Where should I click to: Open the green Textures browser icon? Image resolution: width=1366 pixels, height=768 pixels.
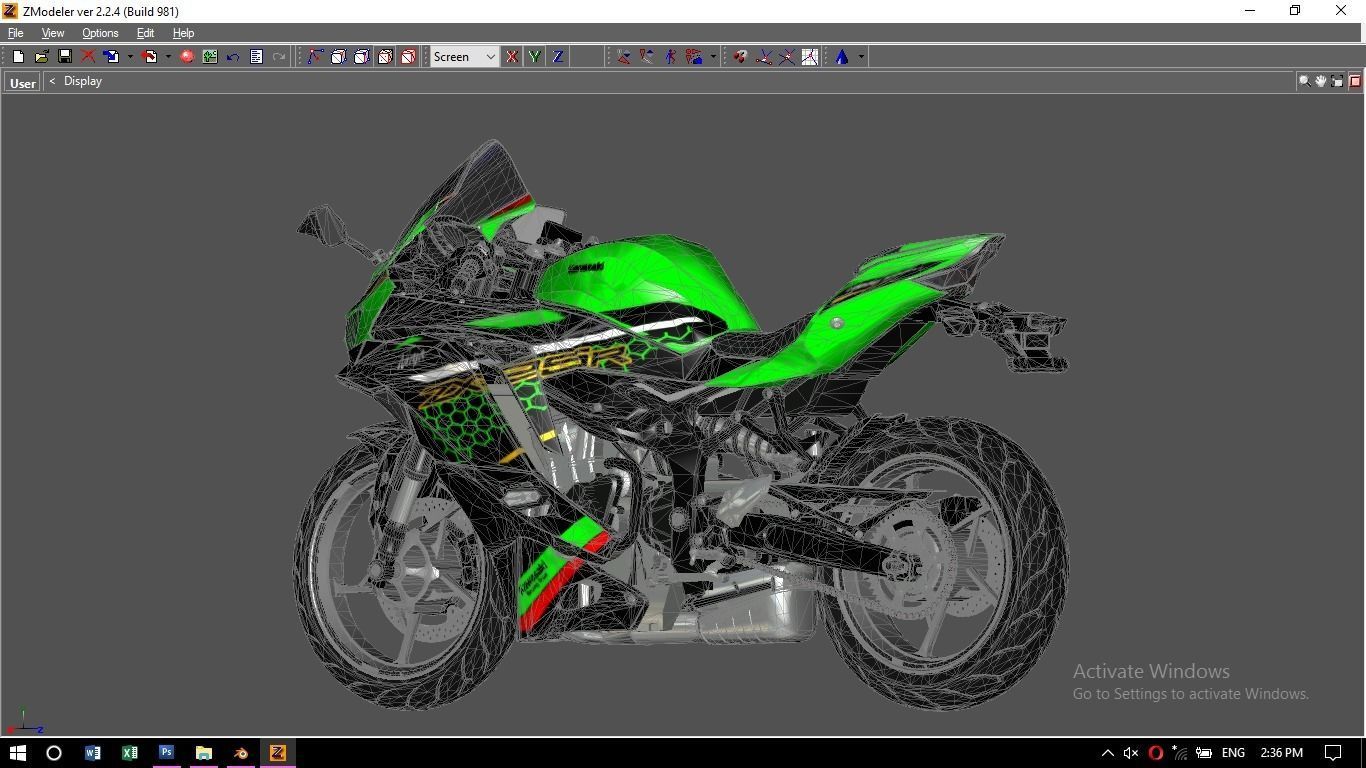(x=210, y=57)
